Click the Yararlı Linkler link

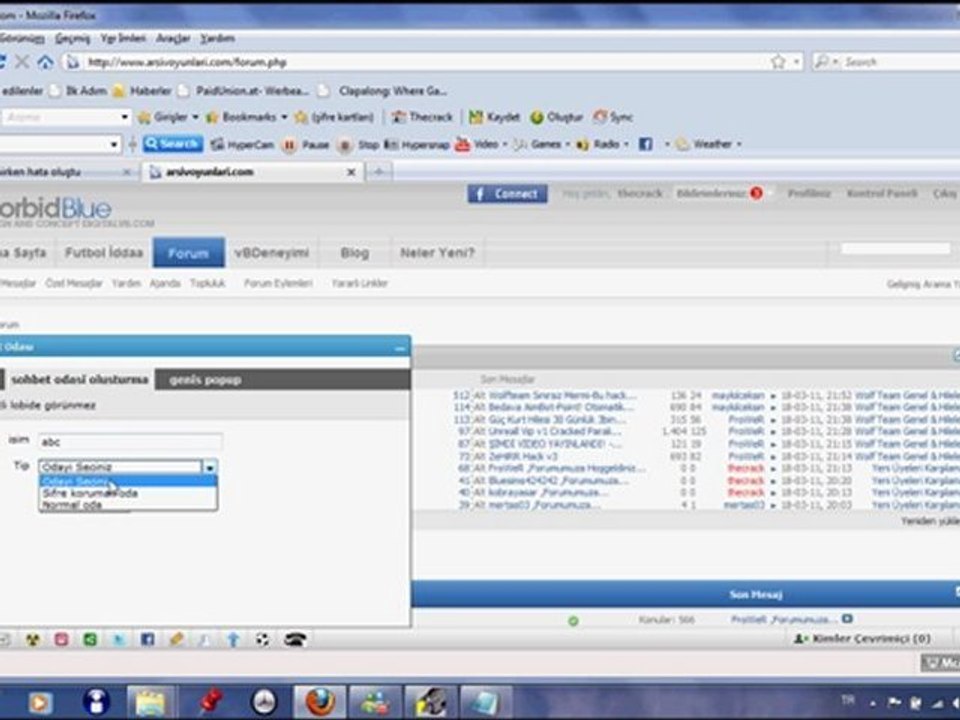(360, 283)
